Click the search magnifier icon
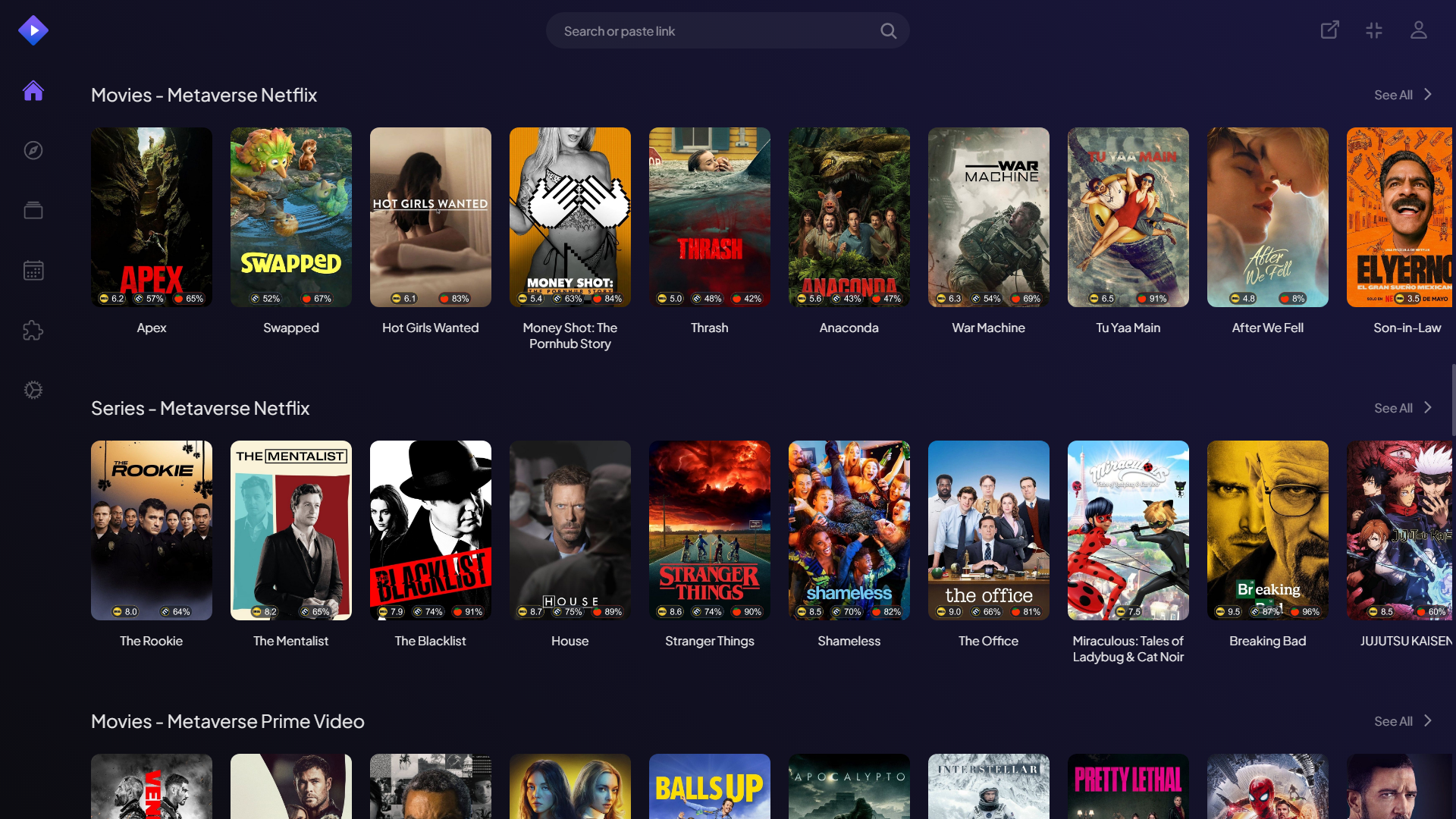The height and width of the screenshot is (819, 1456). pyautogui.click(x=888, y=31)
